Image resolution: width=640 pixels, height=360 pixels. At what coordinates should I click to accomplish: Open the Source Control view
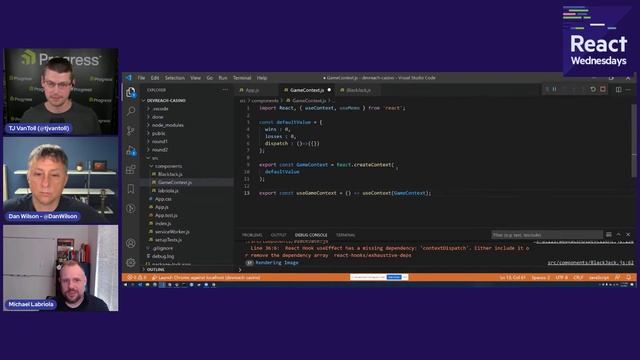click(131, 131)
